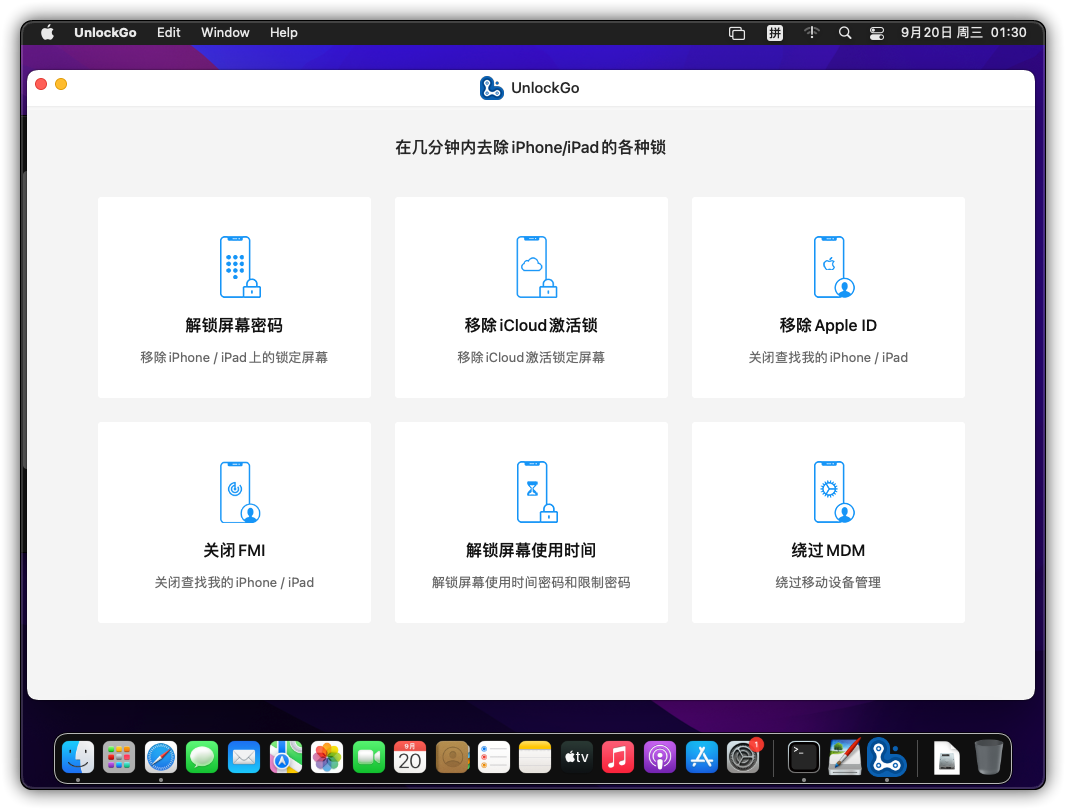Minimize the UnlockGo window with yellow button

pyautogui.click(x=61, y=84)
